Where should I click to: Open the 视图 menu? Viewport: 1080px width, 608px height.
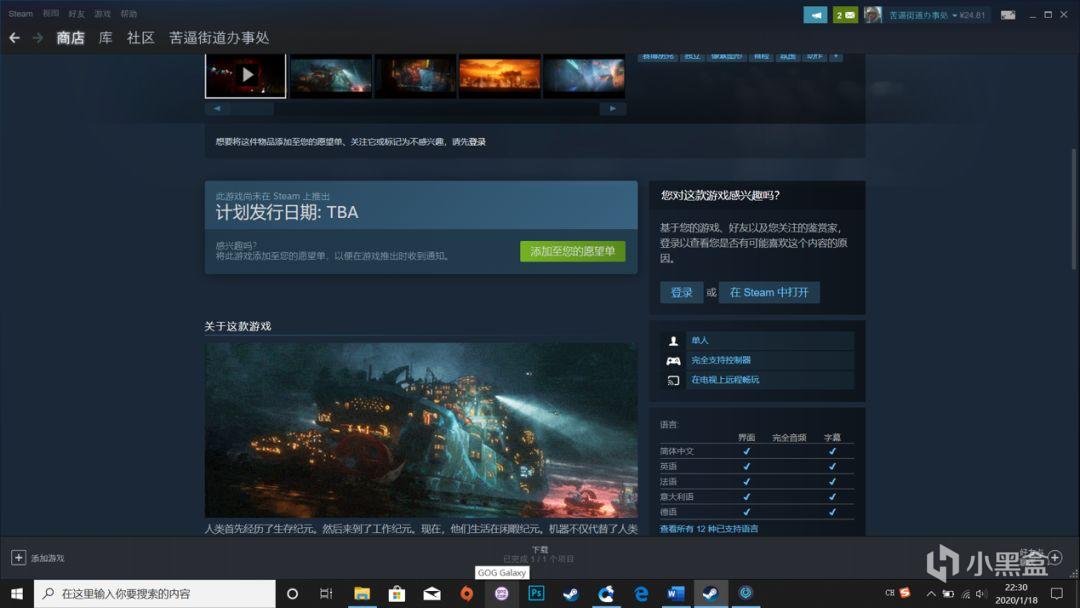(51, 14)
